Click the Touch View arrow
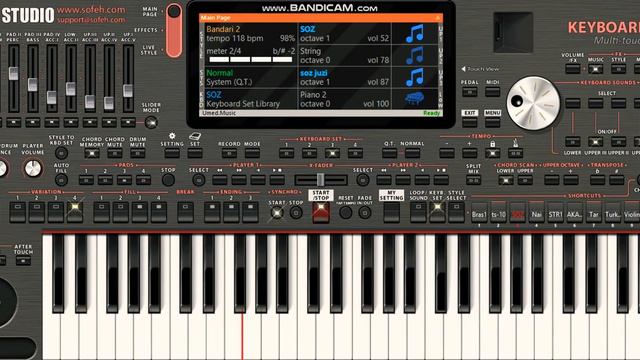Image resolution: width=640 pixels, height=360 pixels. point(464,69)
